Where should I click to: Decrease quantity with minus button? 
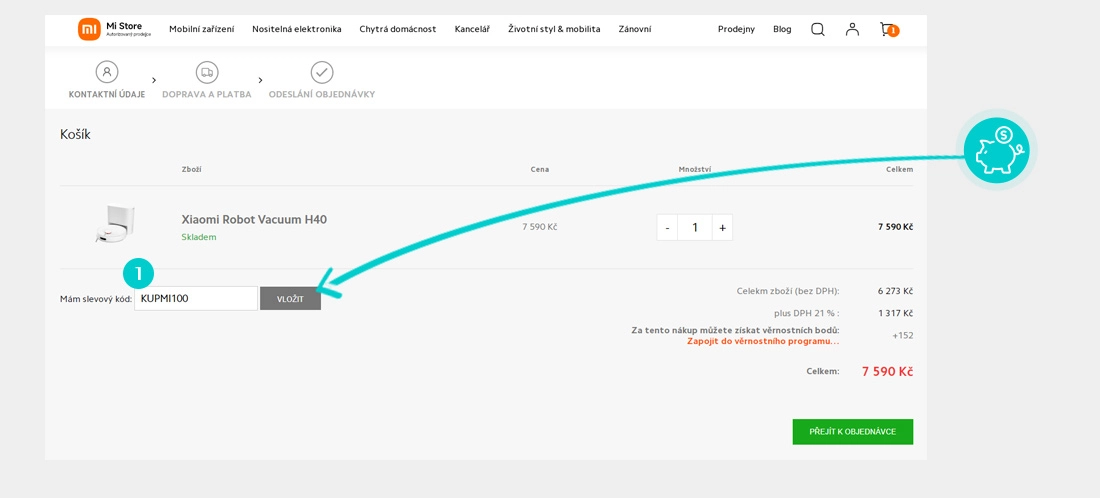click(667, 227)
